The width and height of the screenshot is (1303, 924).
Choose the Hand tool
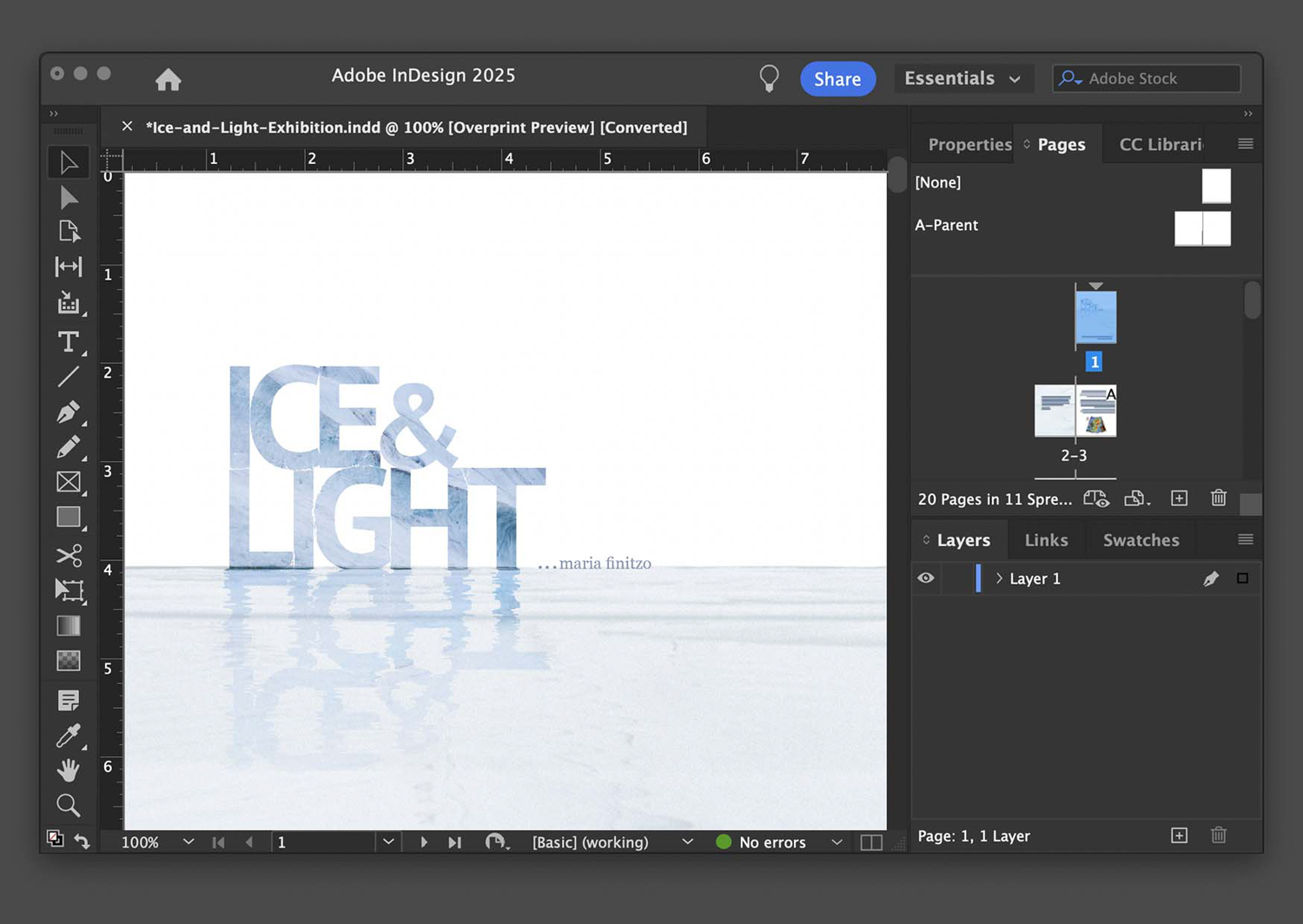coord(68,770)
